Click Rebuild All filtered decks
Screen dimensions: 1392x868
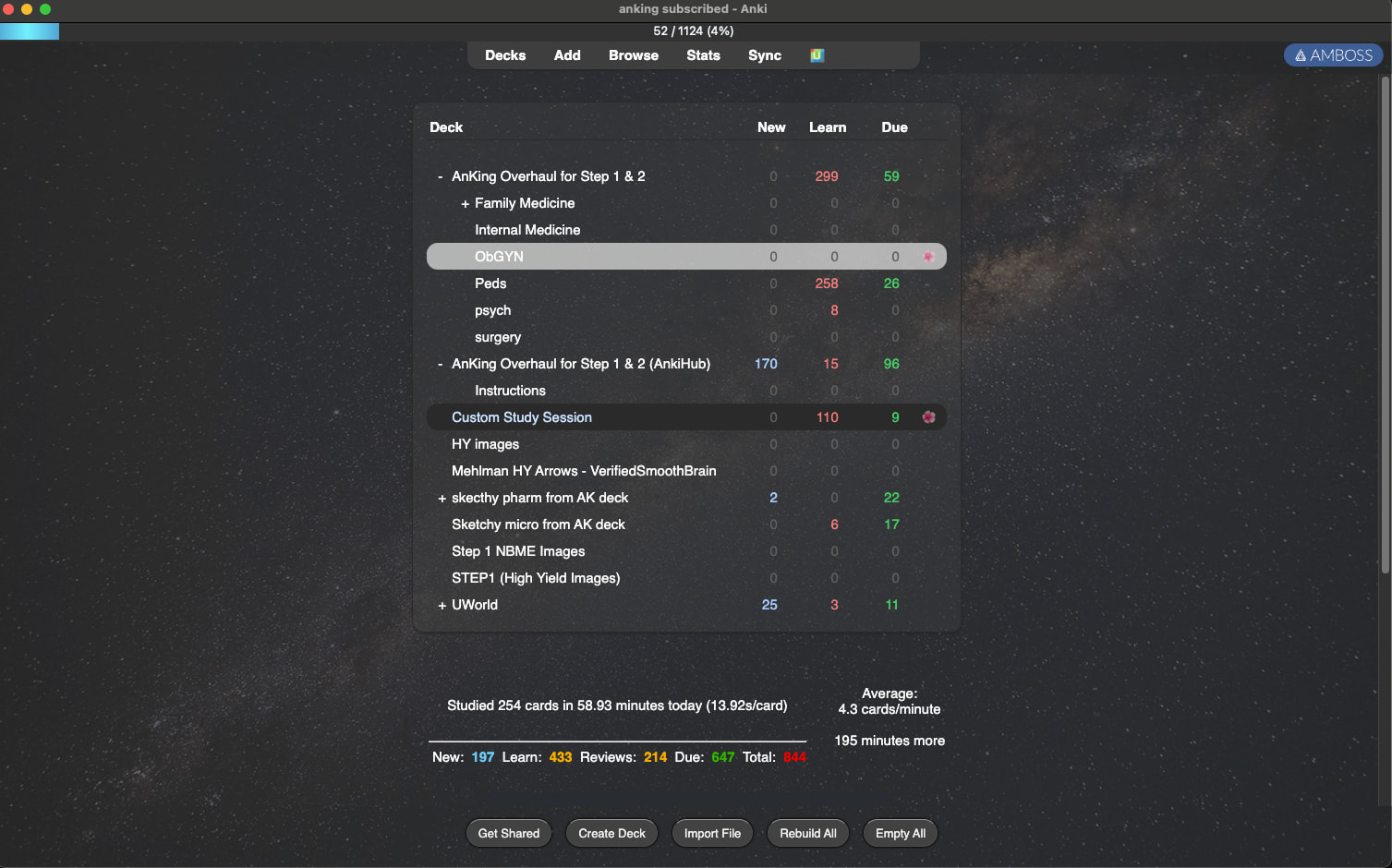click(807, 833)
